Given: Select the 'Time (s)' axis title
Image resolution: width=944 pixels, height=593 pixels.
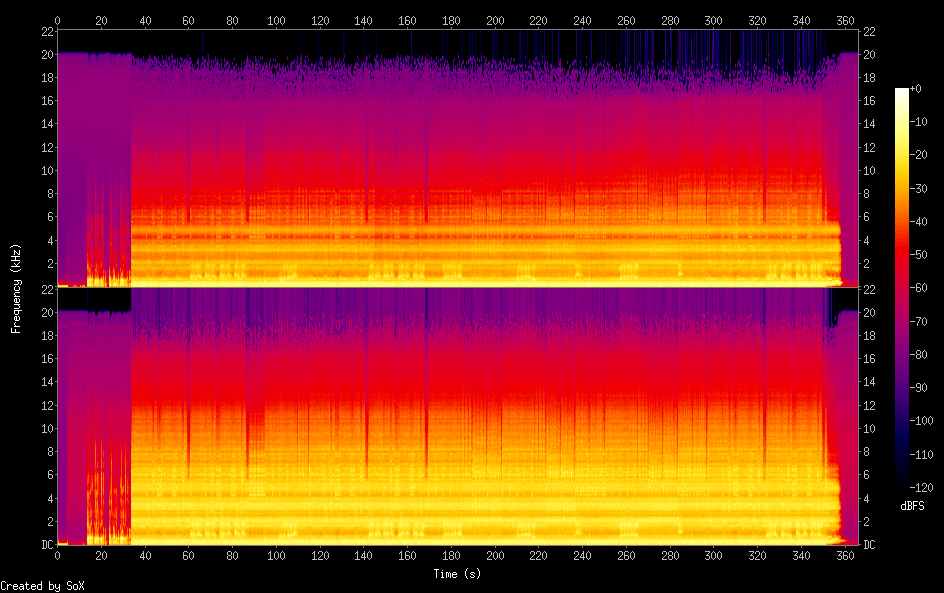Looking at the screenshot, I should pos(458,574).
